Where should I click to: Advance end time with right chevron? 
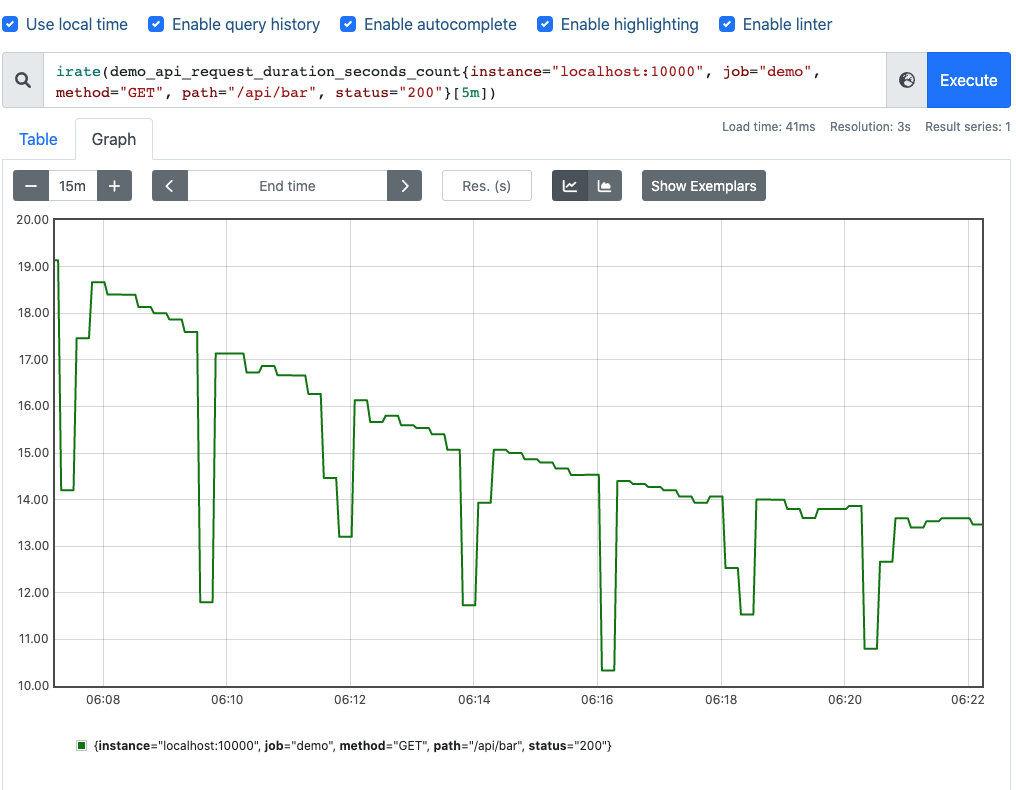(404, 186)
